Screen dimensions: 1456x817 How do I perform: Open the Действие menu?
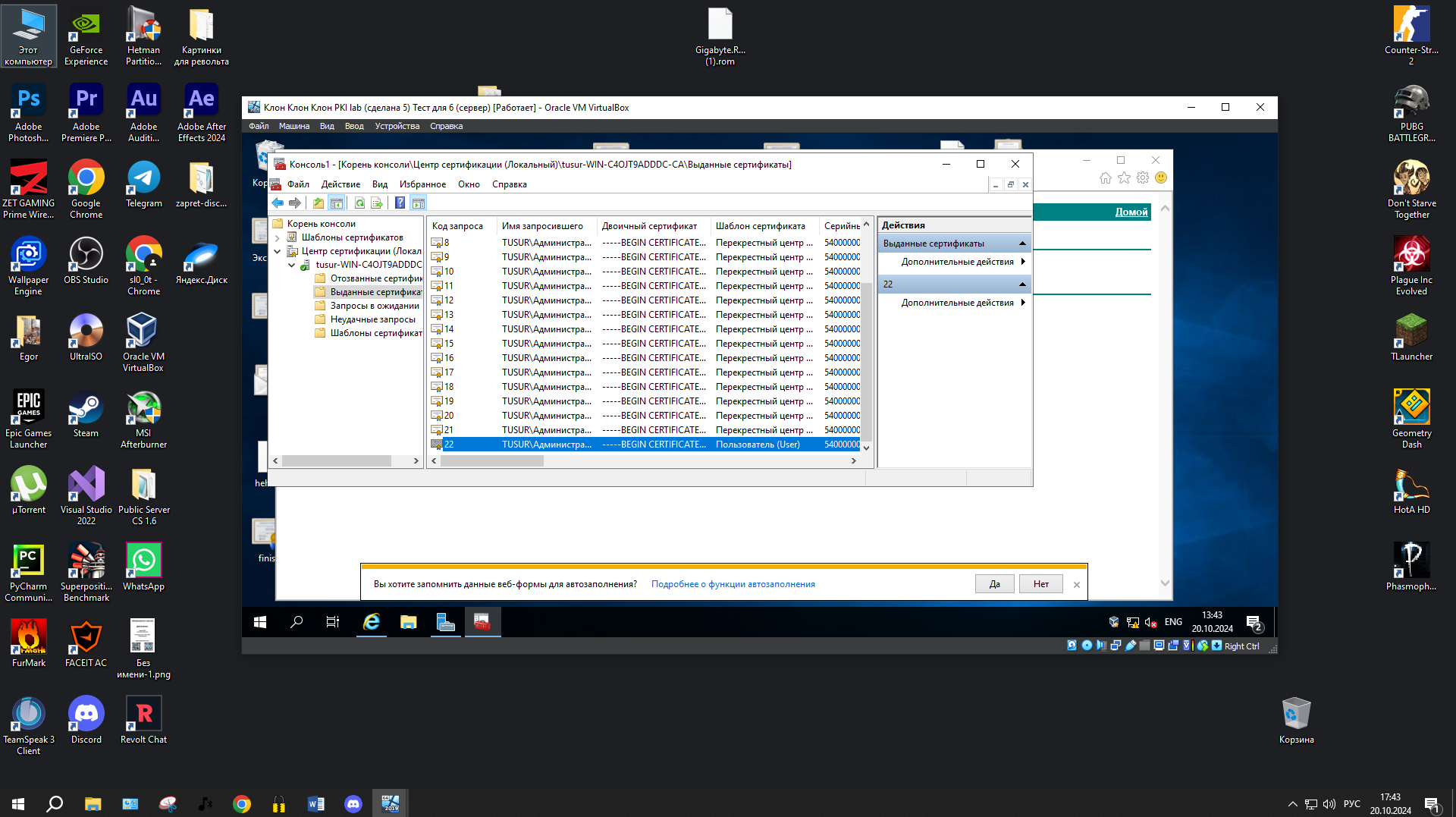click(x=340, y=184)
